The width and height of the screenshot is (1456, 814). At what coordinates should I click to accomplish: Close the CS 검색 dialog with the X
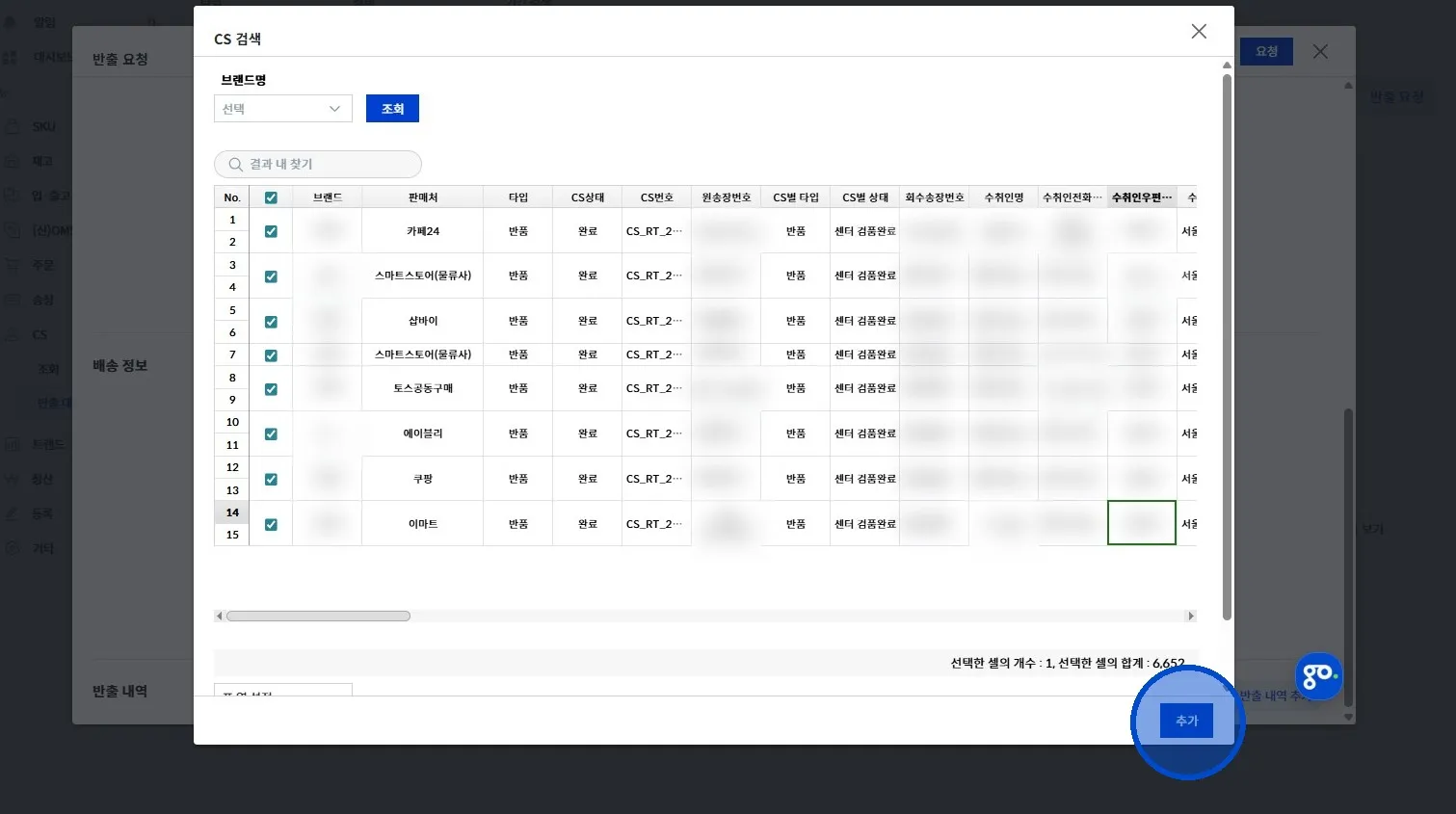[1199, 32]
